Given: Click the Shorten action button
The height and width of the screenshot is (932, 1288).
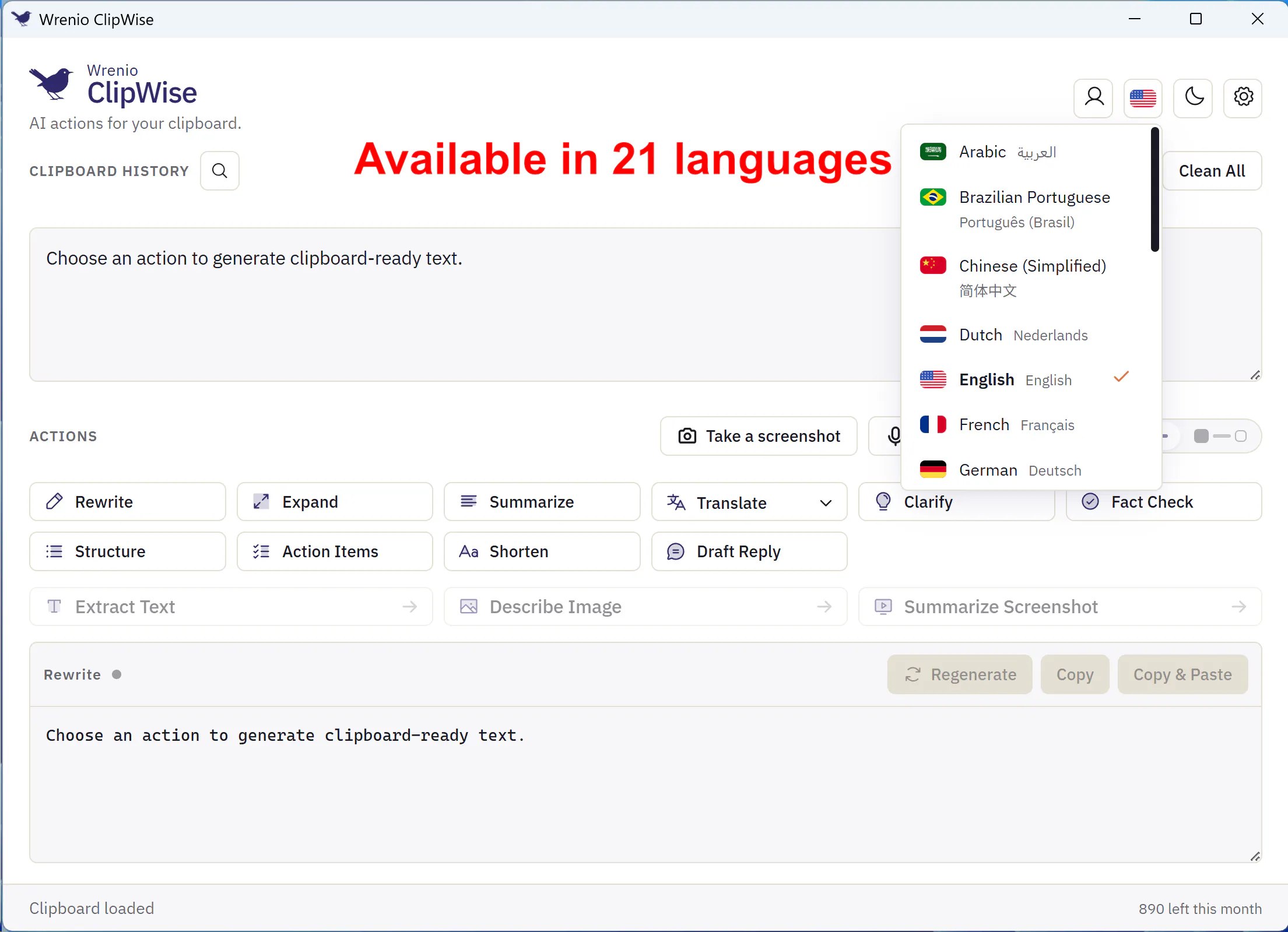Looking at the screenshot, I should 542,551.
